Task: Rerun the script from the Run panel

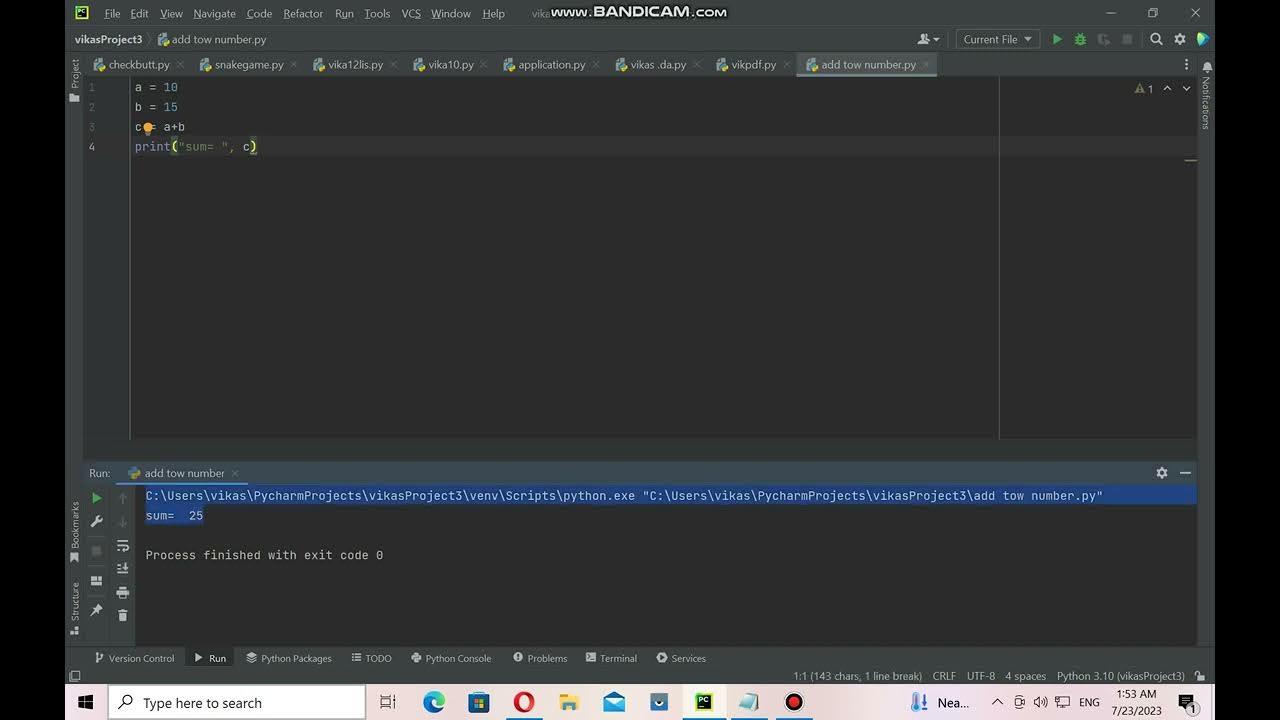Action: 97,497
